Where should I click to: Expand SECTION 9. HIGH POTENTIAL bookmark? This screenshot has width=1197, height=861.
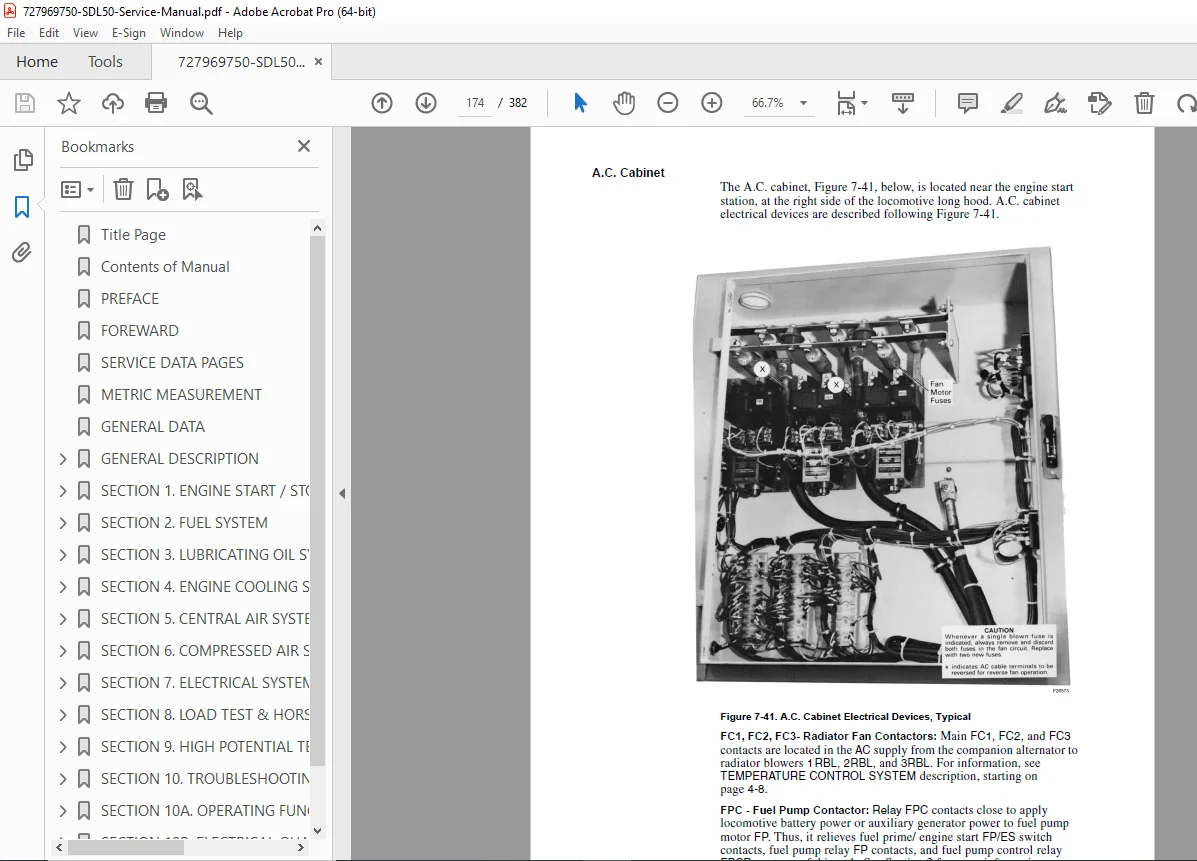[63, 747]
